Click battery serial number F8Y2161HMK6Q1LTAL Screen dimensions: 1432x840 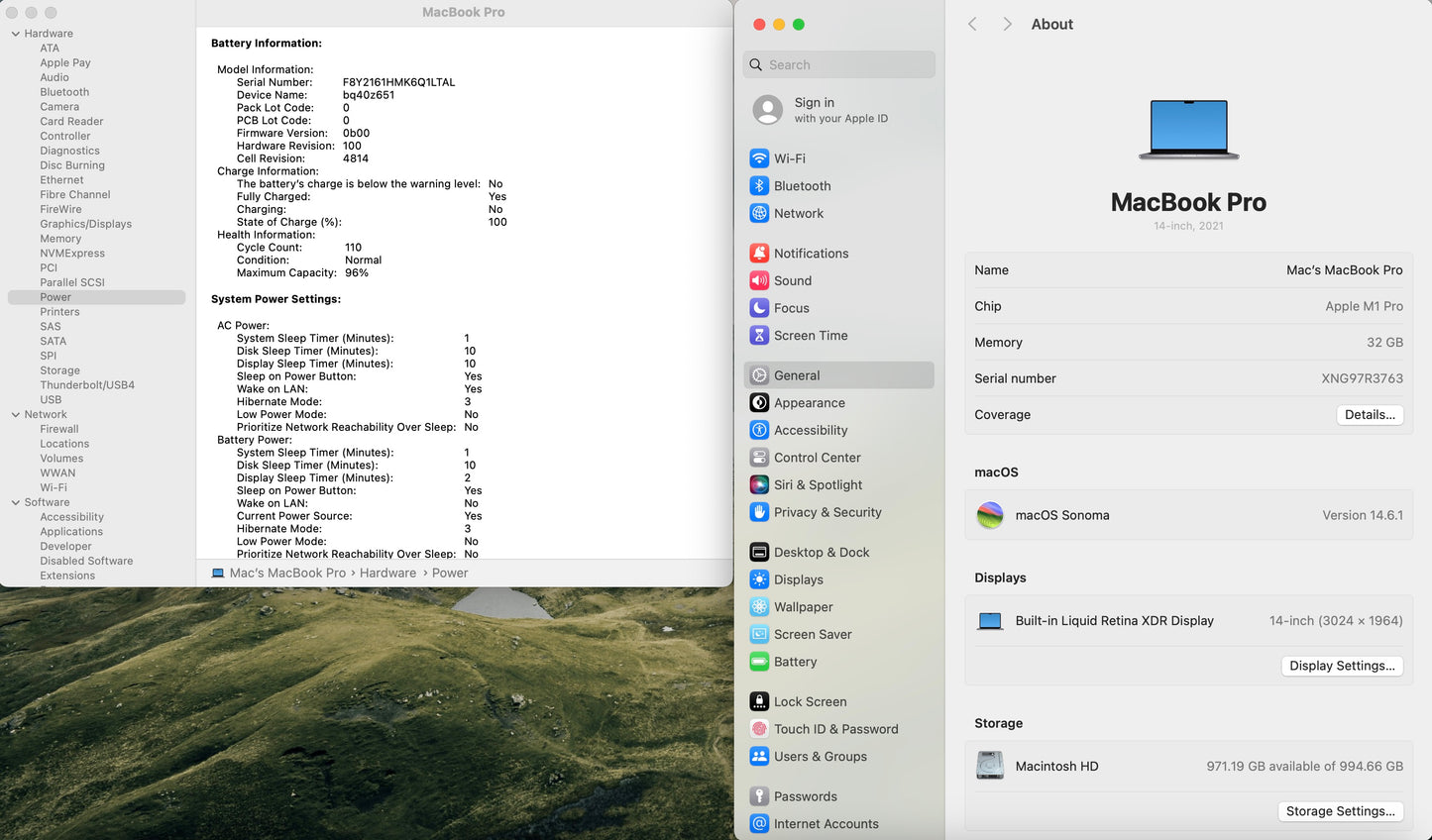click(398, 82)
